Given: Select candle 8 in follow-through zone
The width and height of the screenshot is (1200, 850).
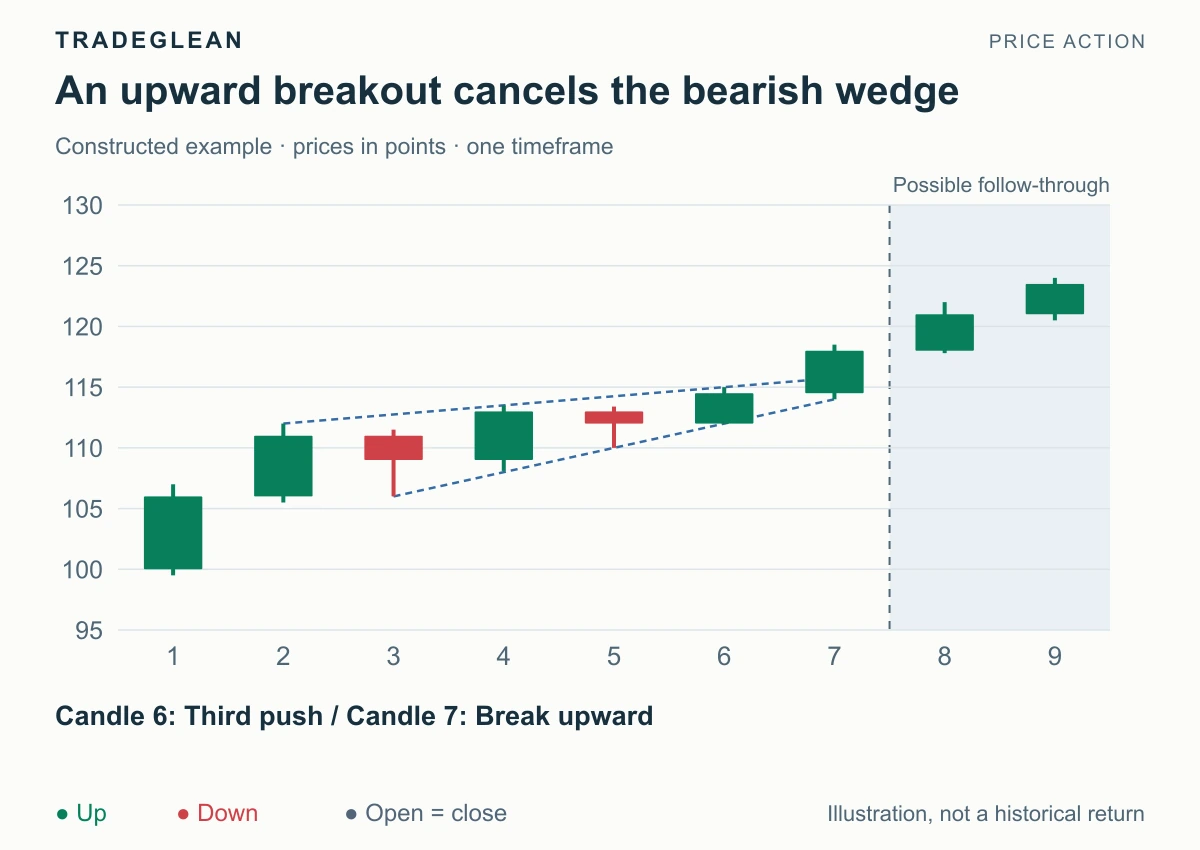Looking at the screenshot, I should point(944,333).
